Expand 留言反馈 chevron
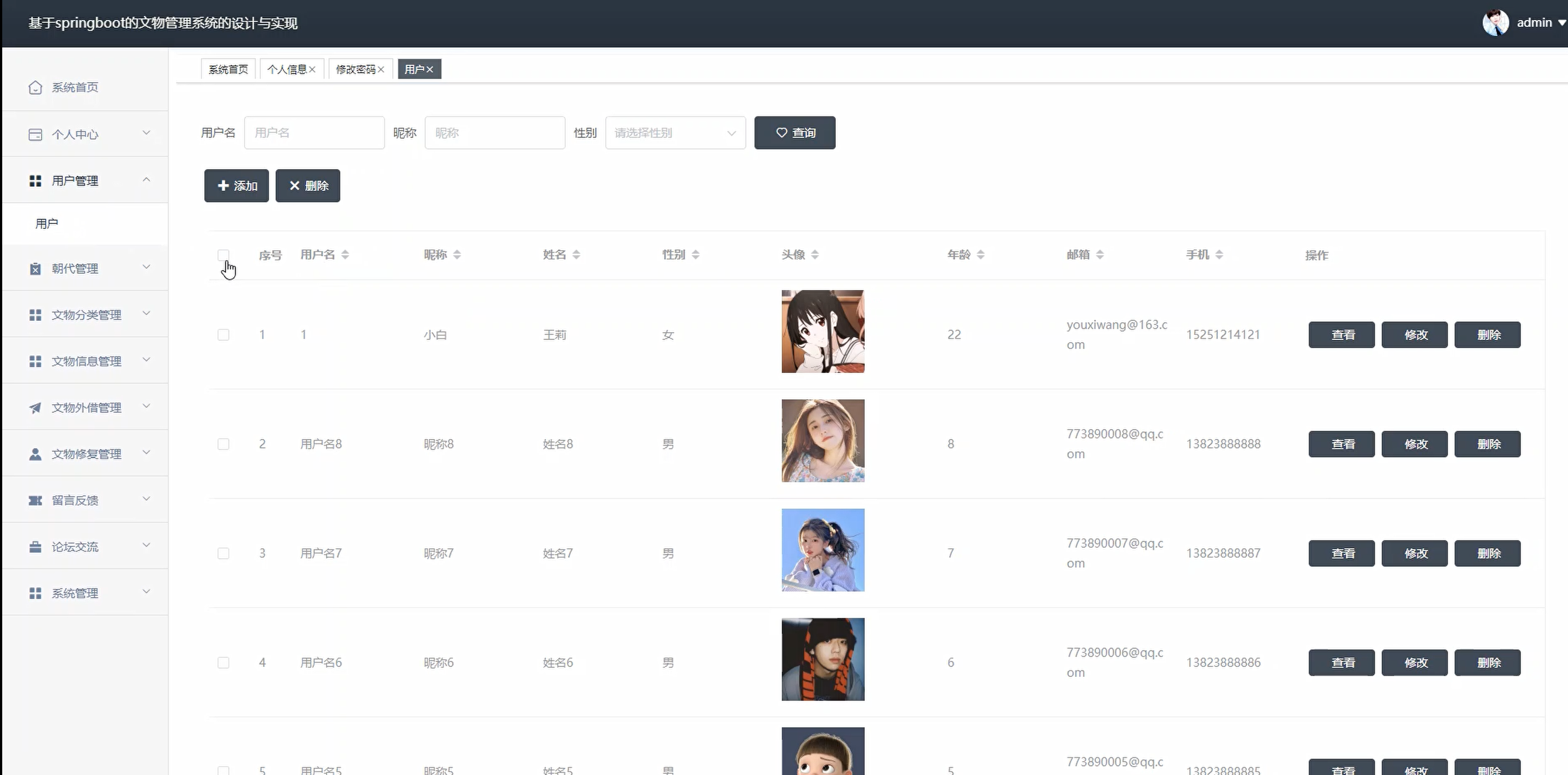 (146, 499)
